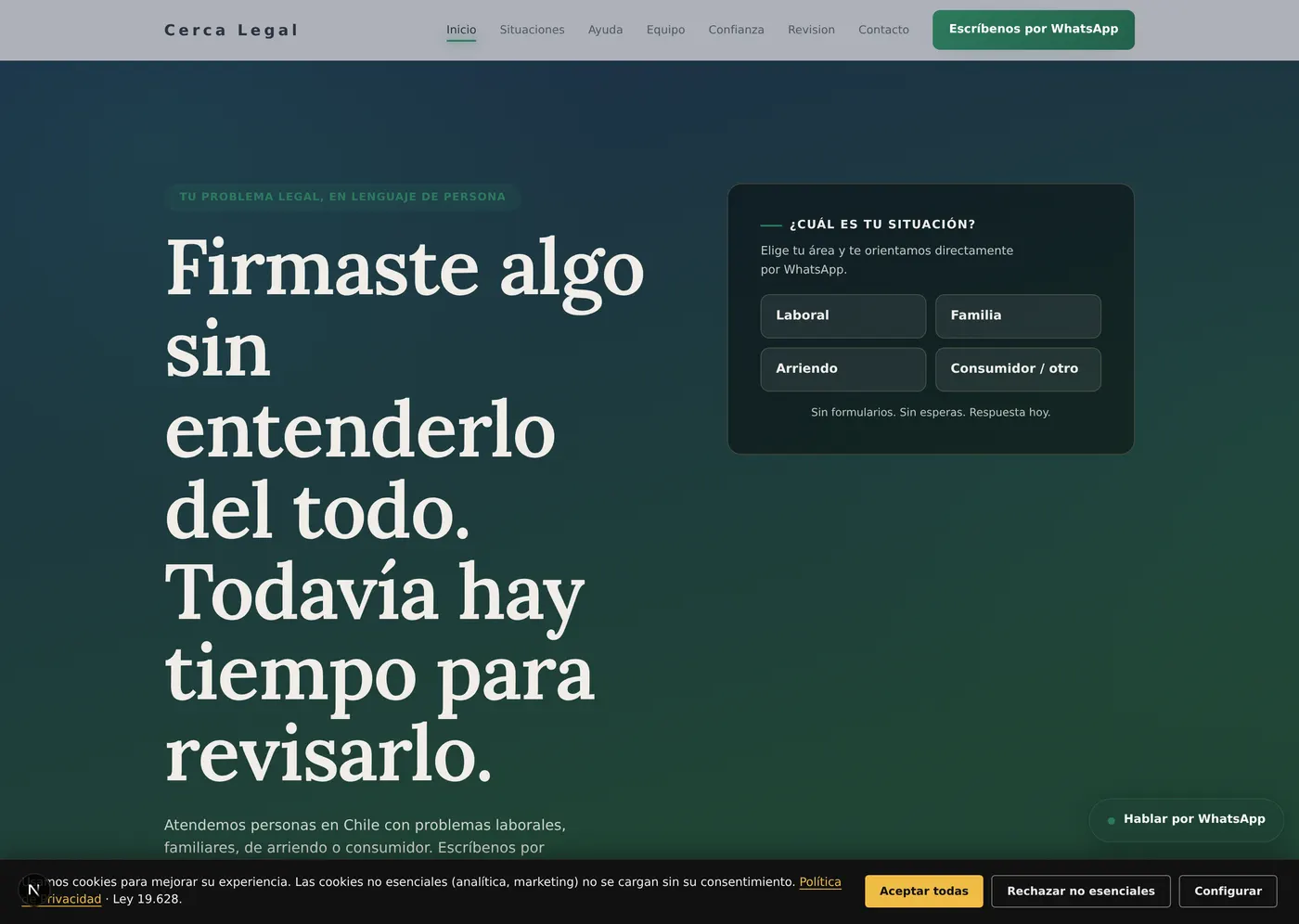
Task: Go to Revision section
Action: coord(811,30)
